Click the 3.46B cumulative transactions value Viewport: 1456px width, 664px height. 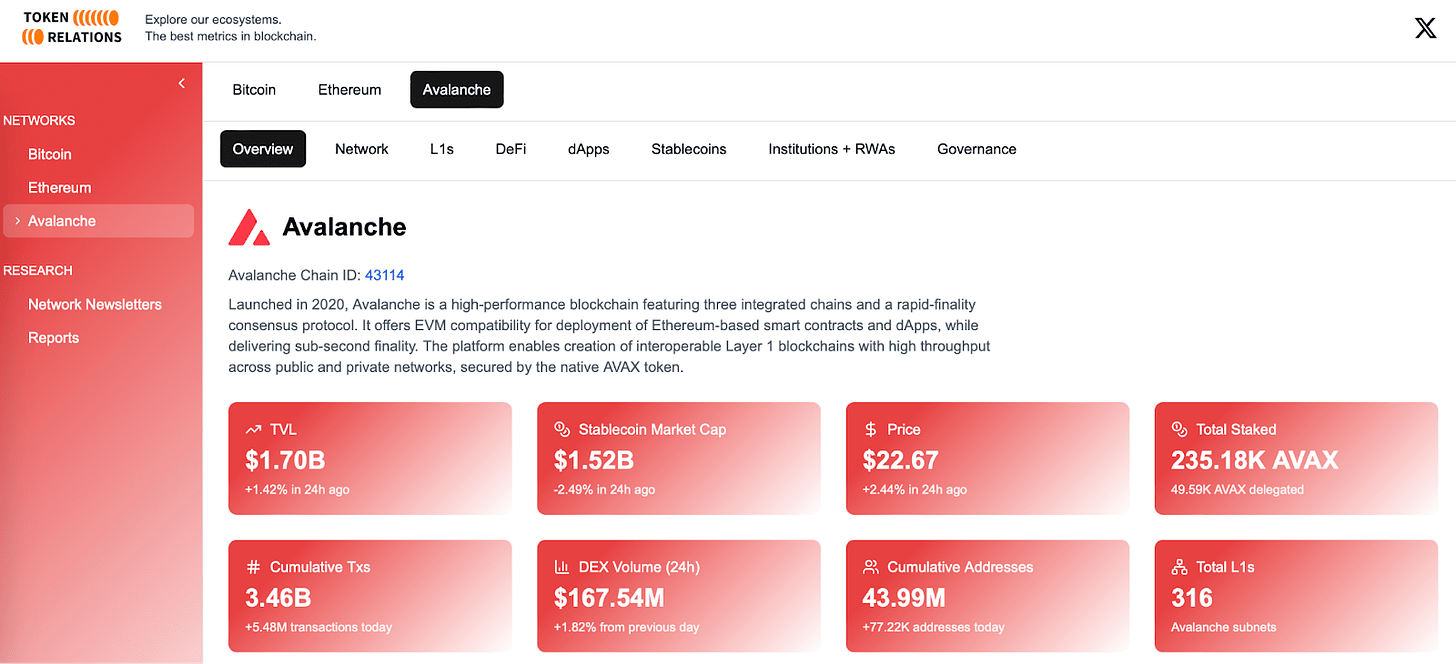(278, 598)
